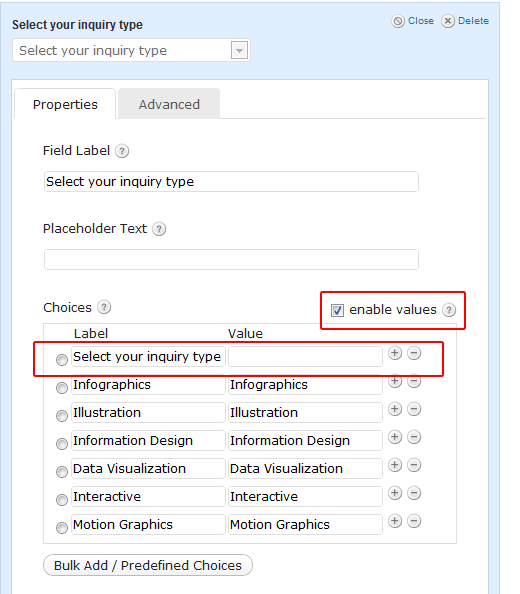The image size is (520, 594).
Task: Edit the Data Visualization label field
Action: coord(148,469)
